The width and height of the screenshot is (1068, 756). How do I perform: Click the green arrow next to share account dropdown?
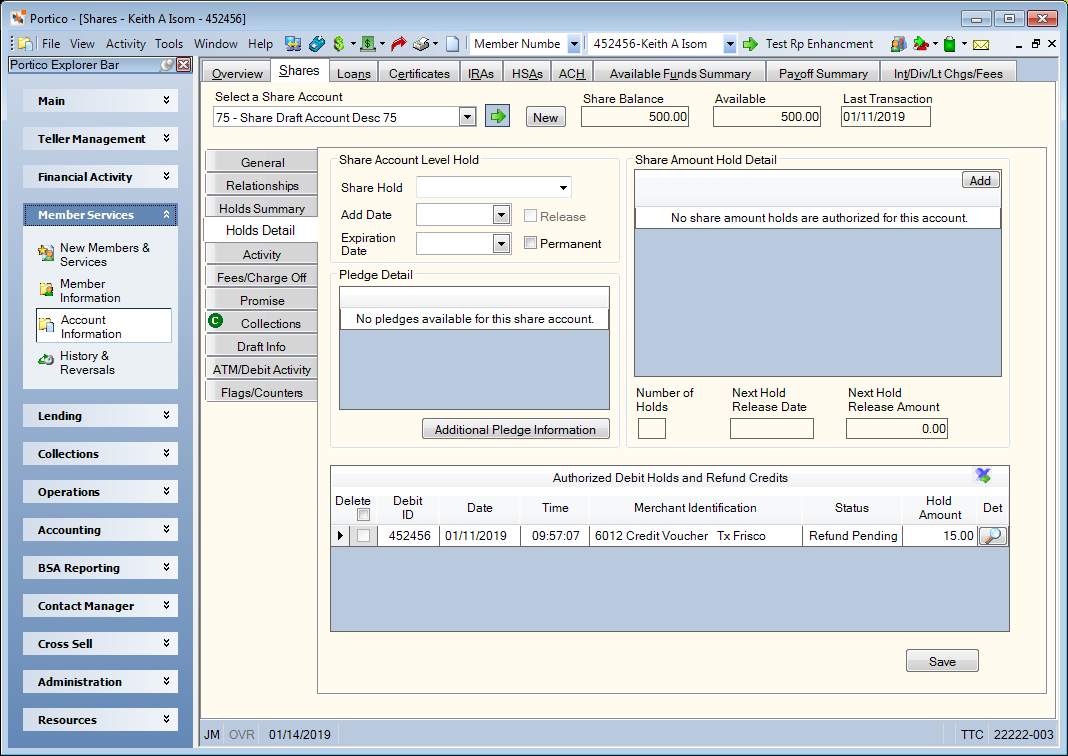point(498,116)
